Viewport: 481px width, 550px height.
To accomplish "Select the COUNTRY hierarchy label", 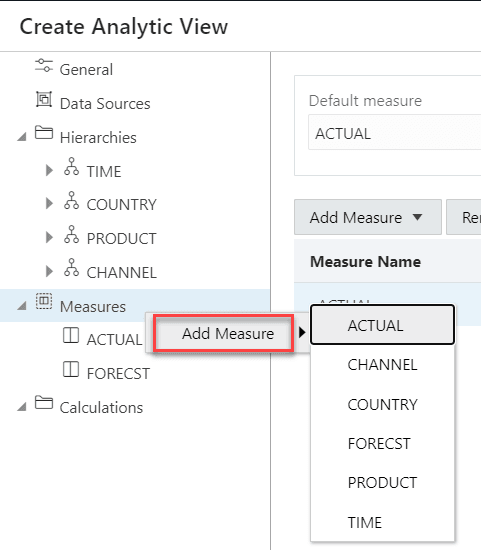I will tap(121, 204).
